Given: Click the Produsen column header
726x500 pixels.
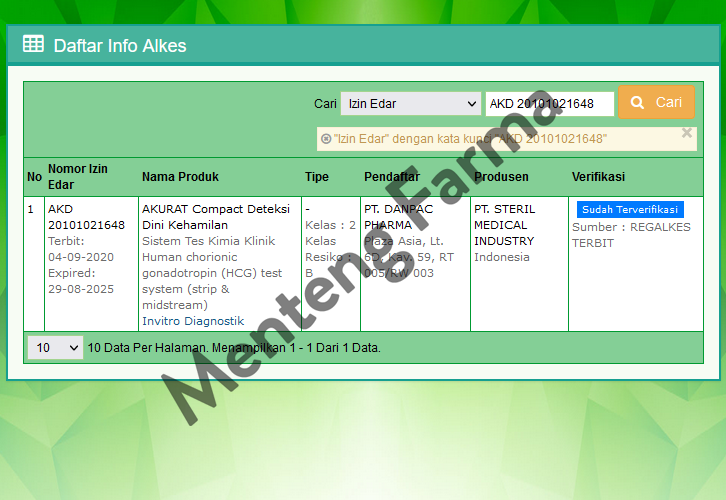Looking at the screenshot, I should [501, 177].
